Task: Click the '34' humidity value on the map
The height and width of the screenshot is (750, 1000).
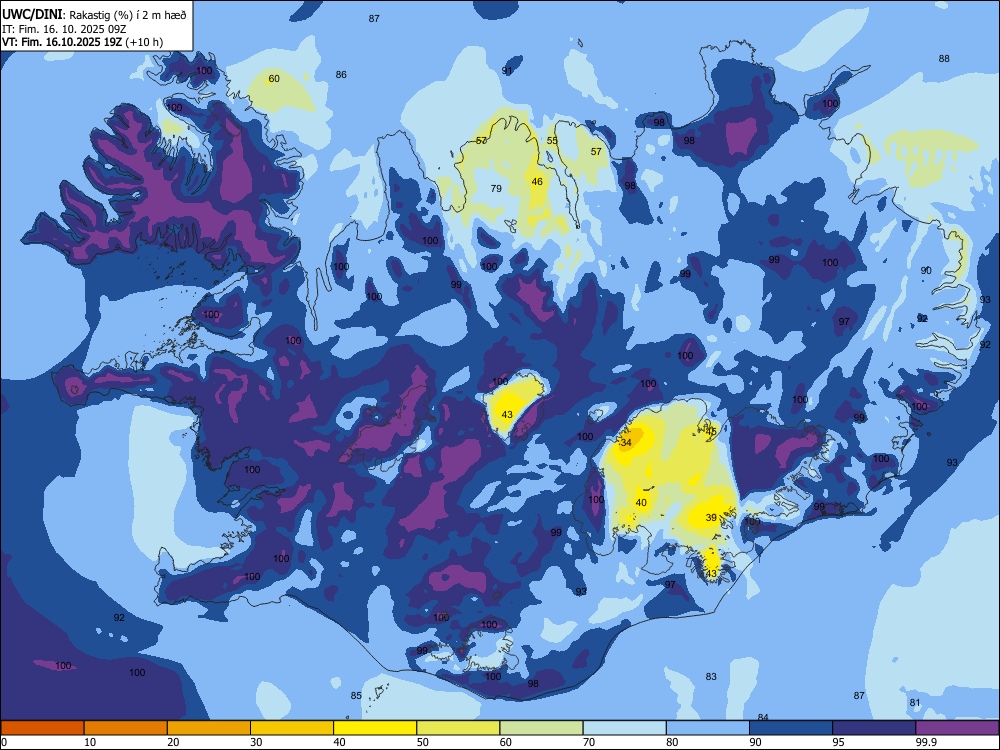Action: point(626,443)
